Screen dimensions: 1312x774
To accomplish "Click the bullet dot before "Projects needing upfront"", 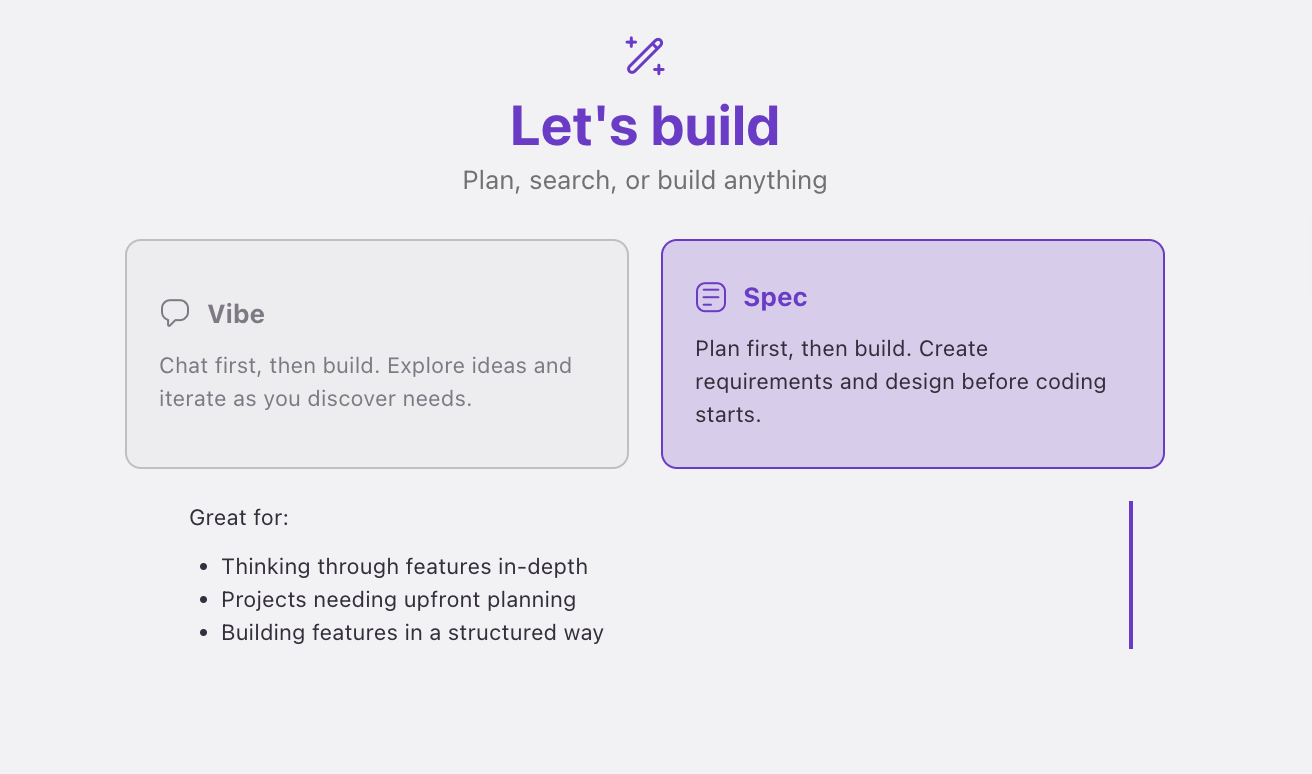I will click(x=204, y=600).
